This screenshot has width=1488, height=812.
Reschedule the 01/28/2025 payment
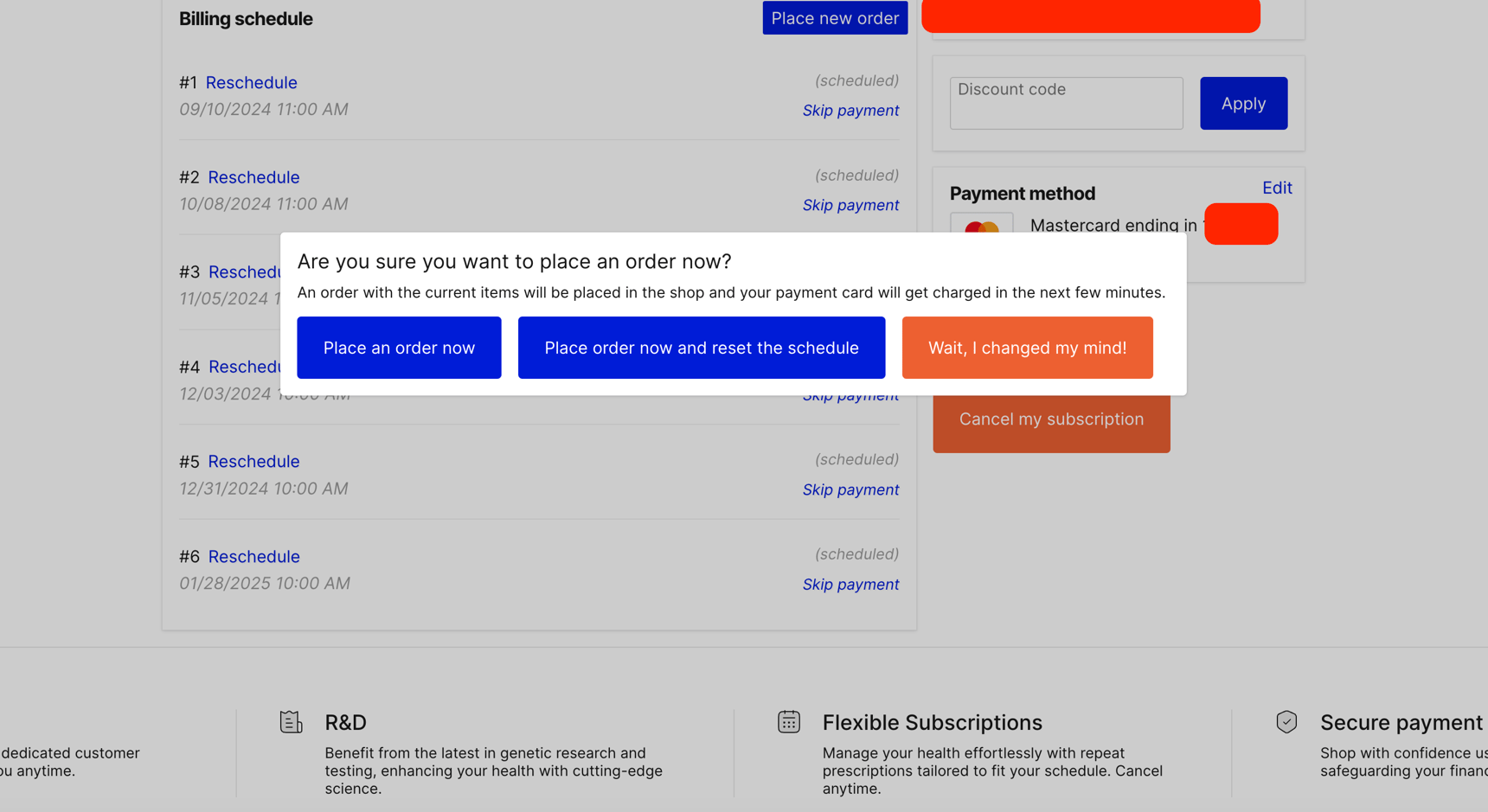pos(253,556)
